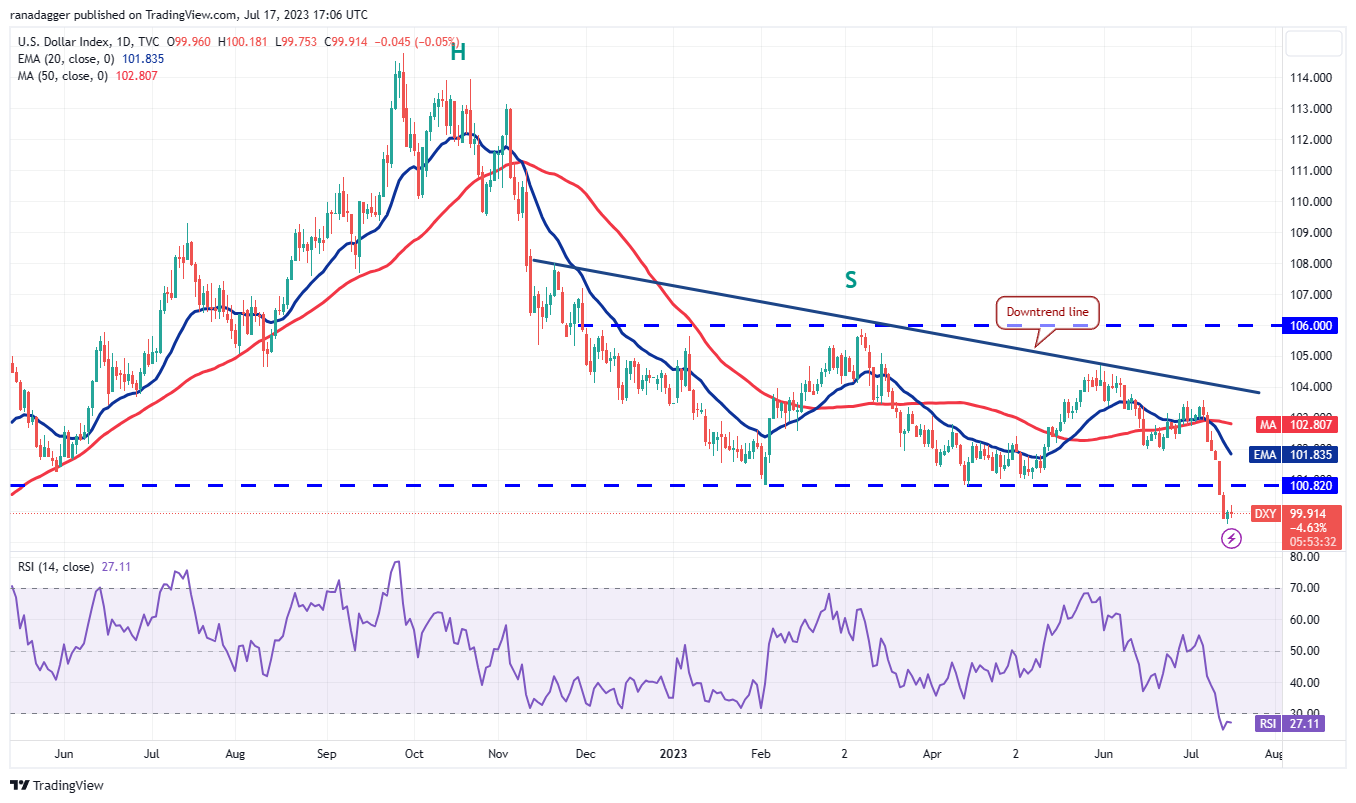Click the purple lightning bolt event icon
The image size is (1356, 803).
tap(1232, 539)
